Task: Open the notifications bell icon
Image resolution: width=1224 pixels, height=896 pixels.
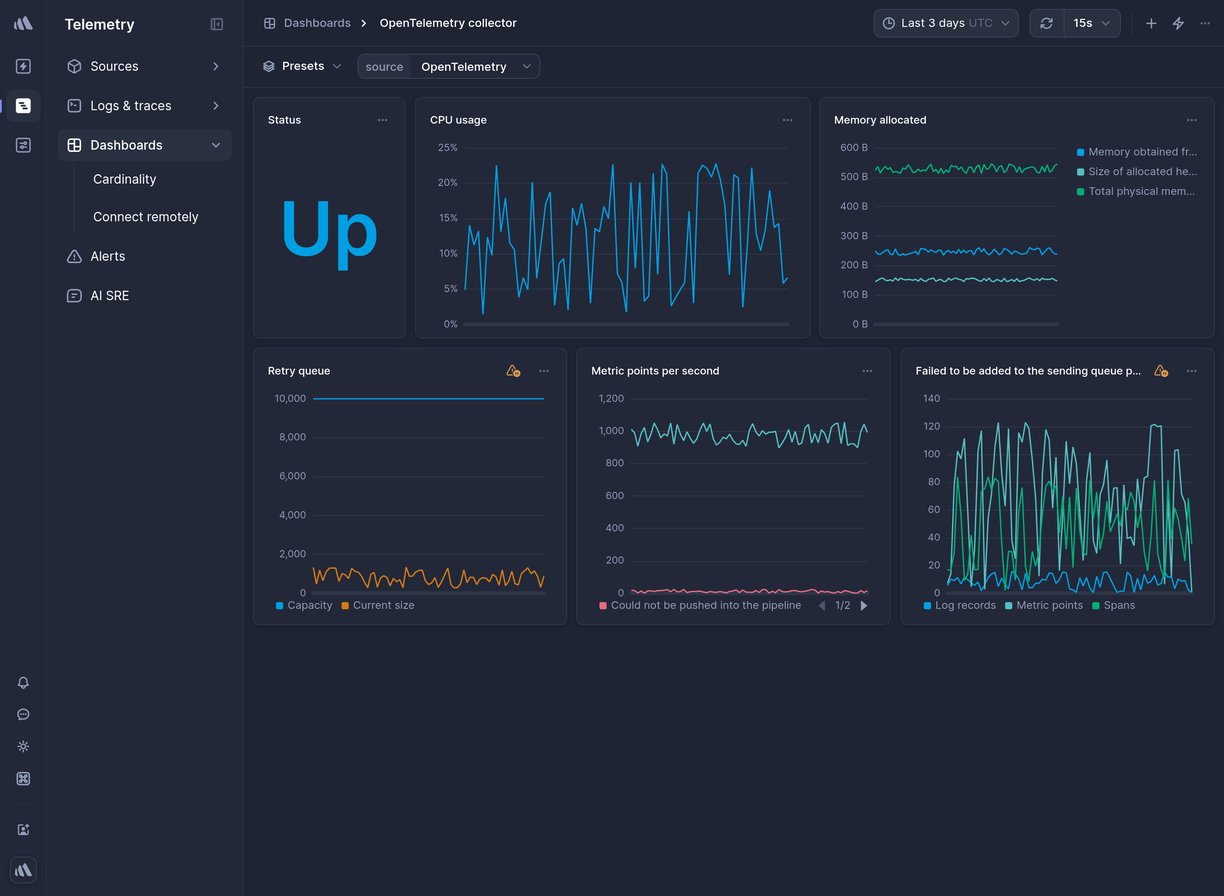Action: 23,683
